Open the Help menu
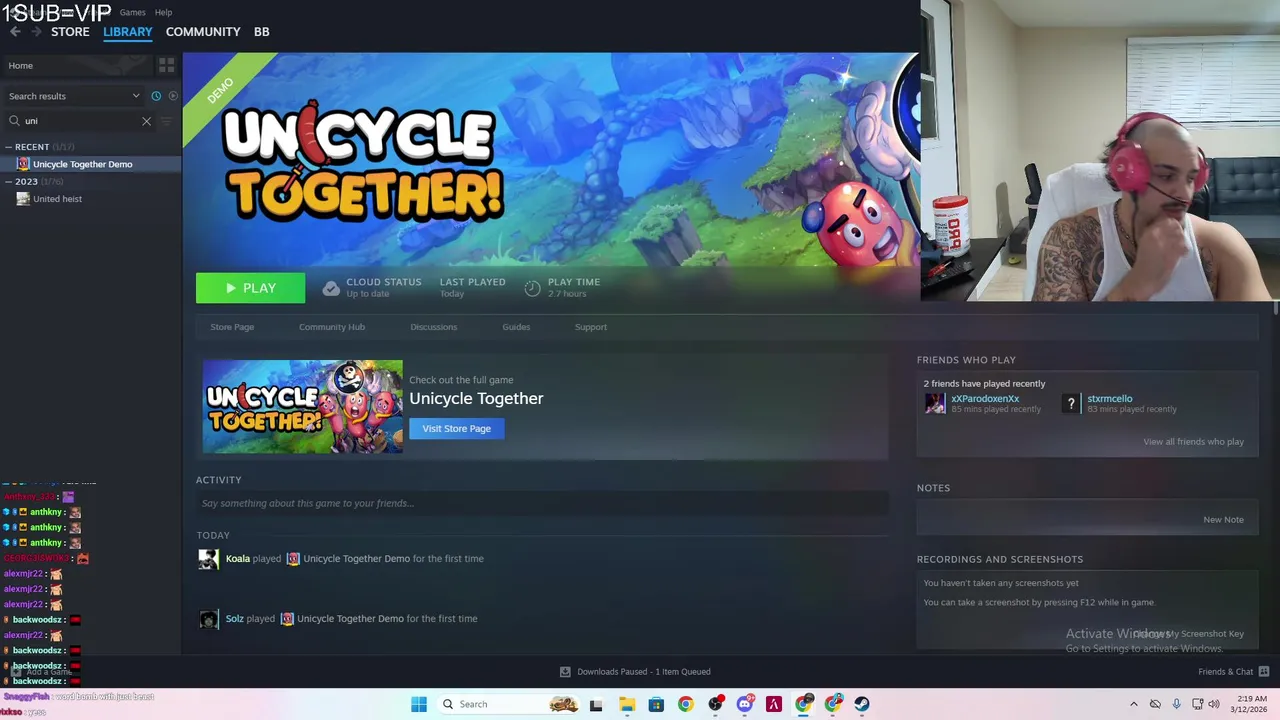Image resolution: width=1280 pixels, height=720 pixels. click(x=163, y=12)
